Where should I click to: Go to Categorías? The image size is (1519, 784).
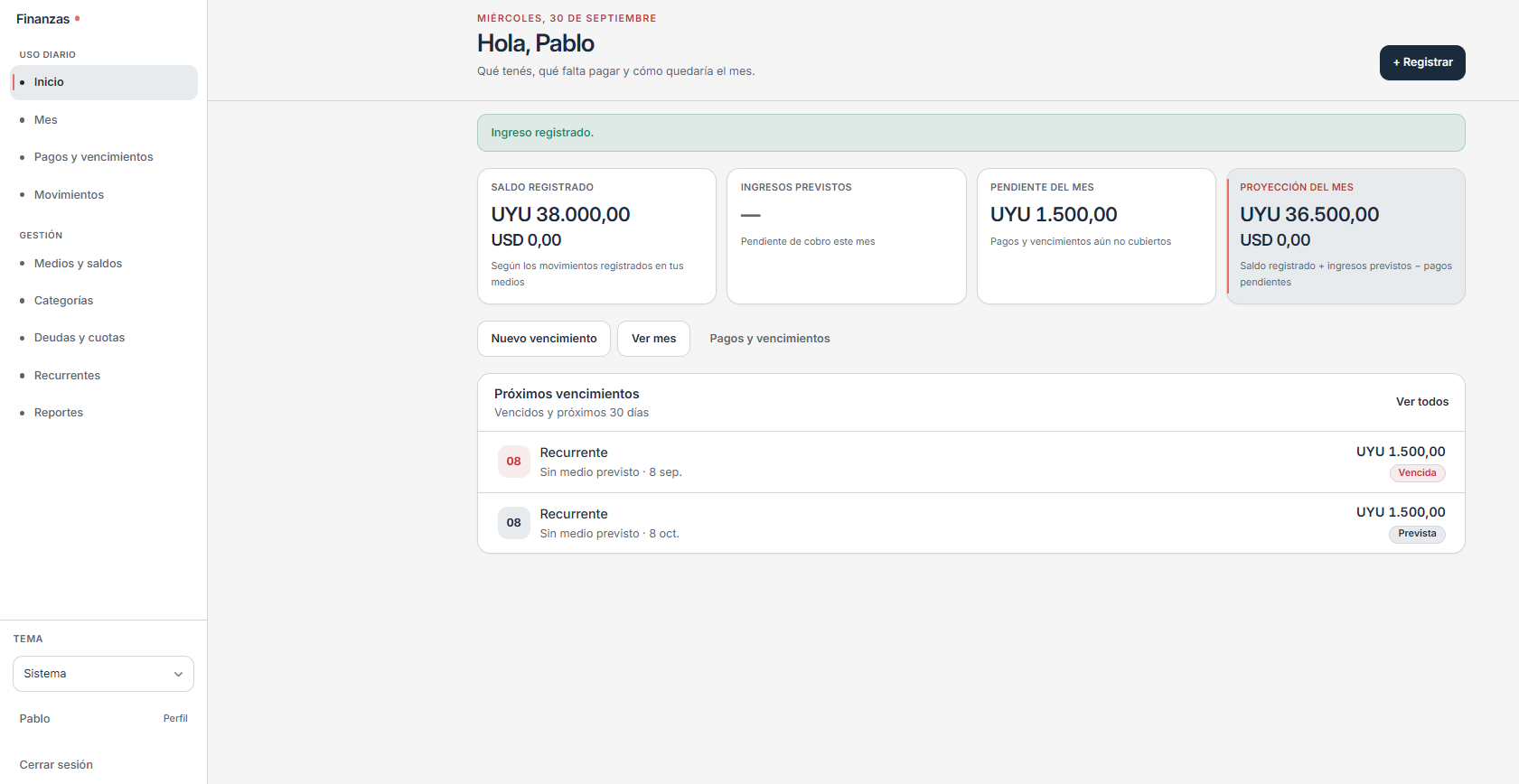pyautogui.click(x=104, y=301)
